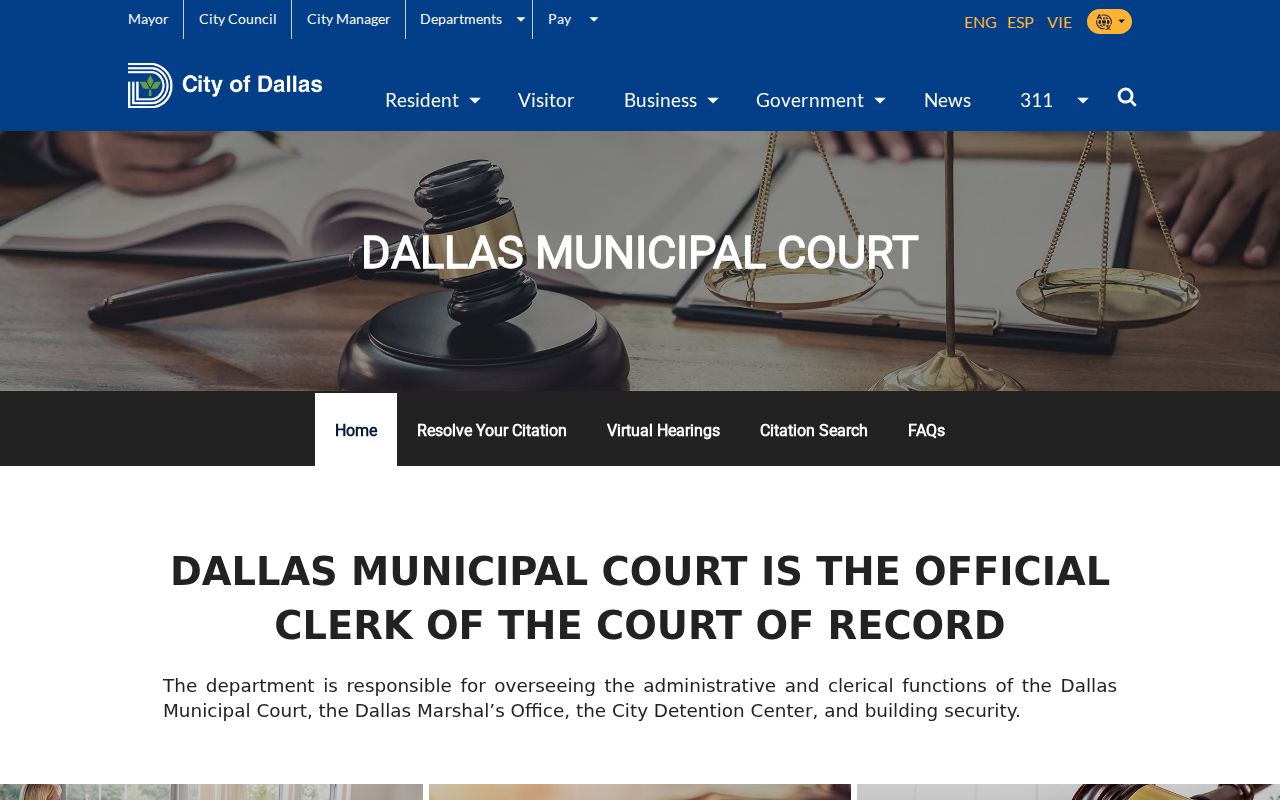The image size is (1280, 800).
Task: Open the City Council link
Action: click(x=238, y=19)
